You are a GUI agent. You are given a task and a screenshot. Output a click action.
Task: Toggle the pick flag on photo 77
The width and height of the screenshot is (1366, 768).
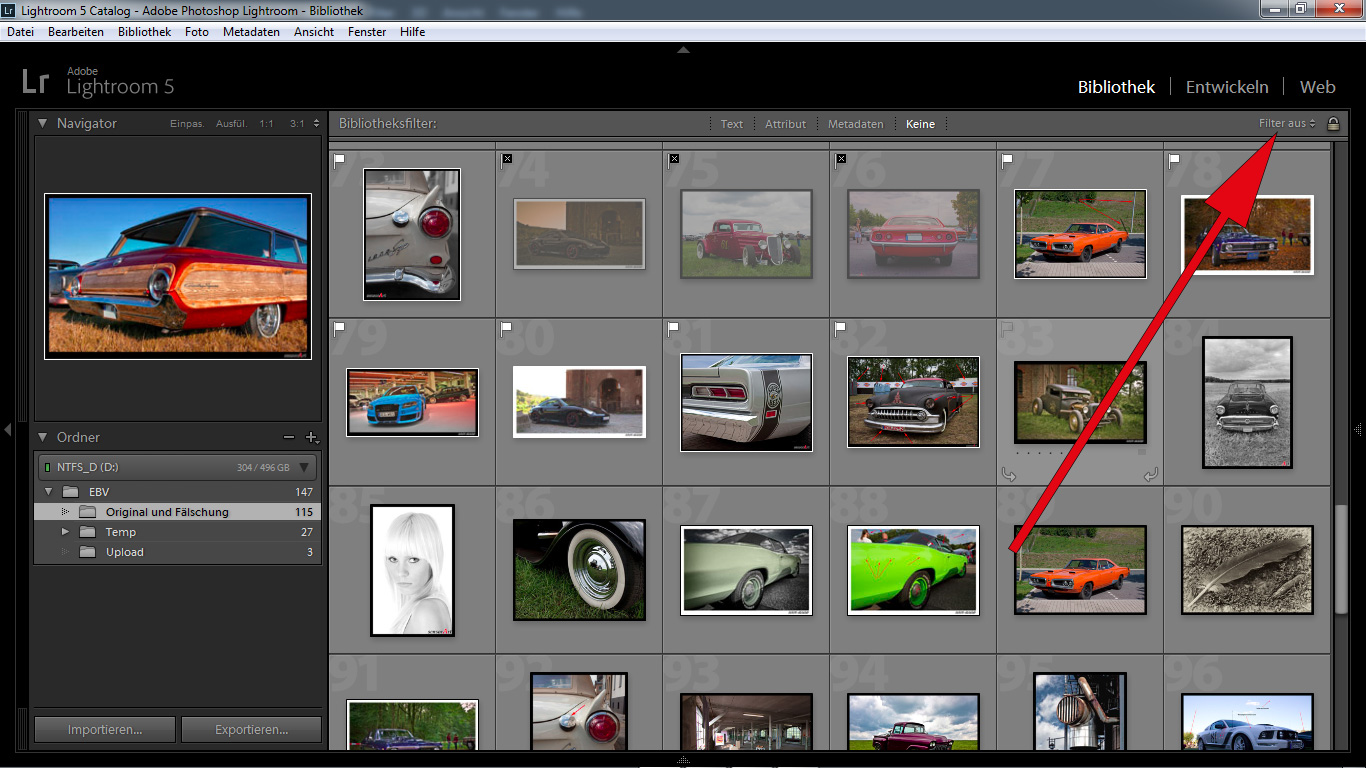click(x=1008, y=159)
